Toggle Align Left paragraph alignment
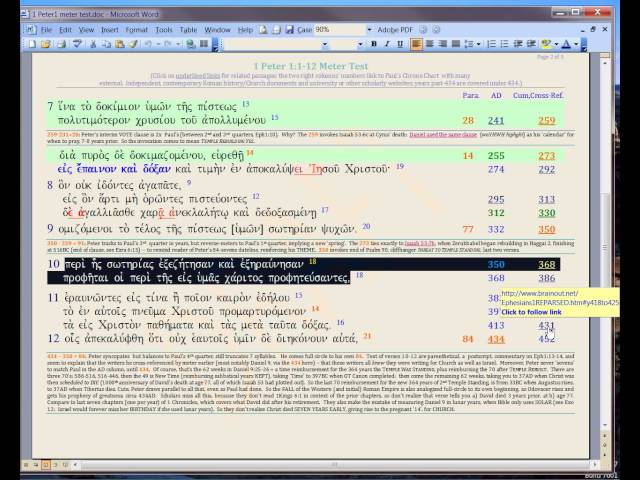 [416, 44]
